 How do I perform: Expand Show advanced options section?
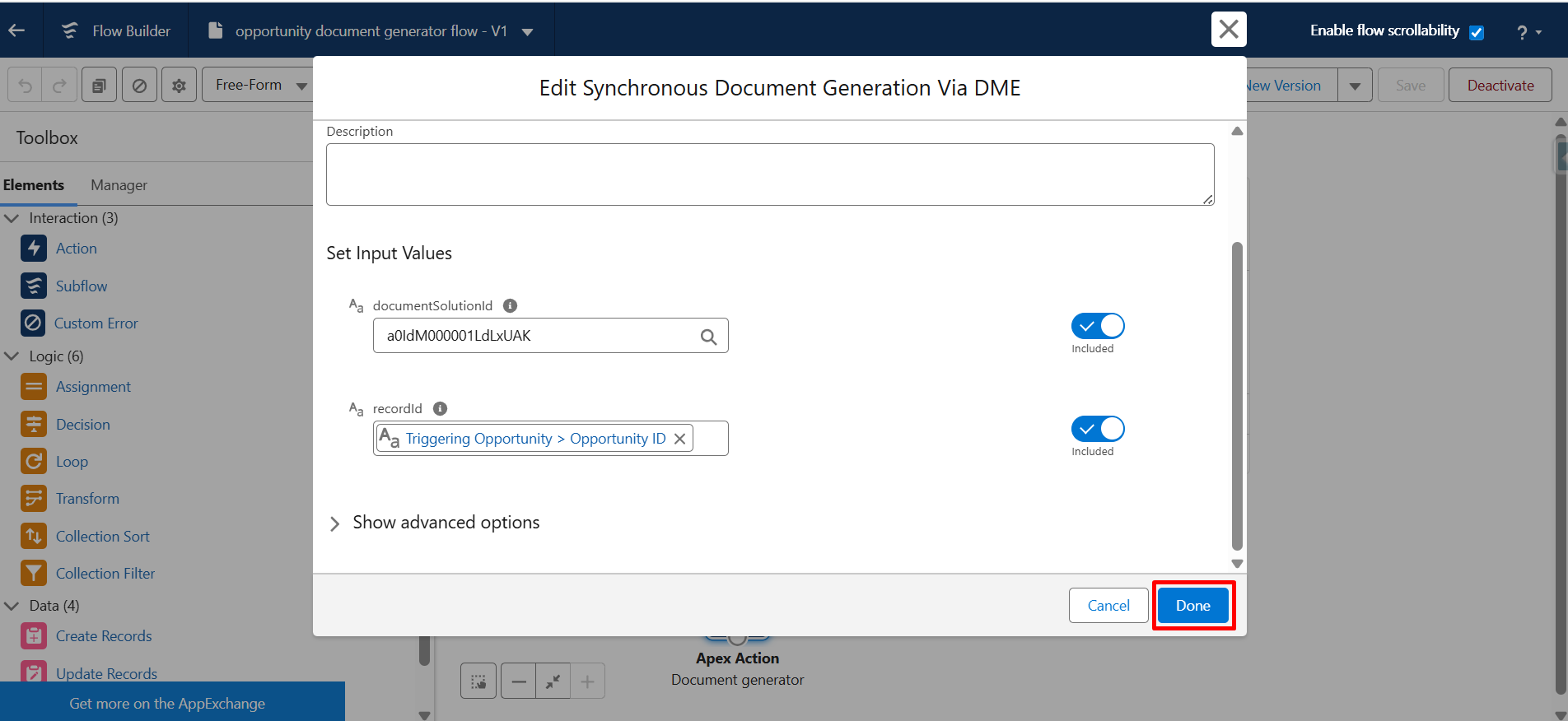(334, 523)
